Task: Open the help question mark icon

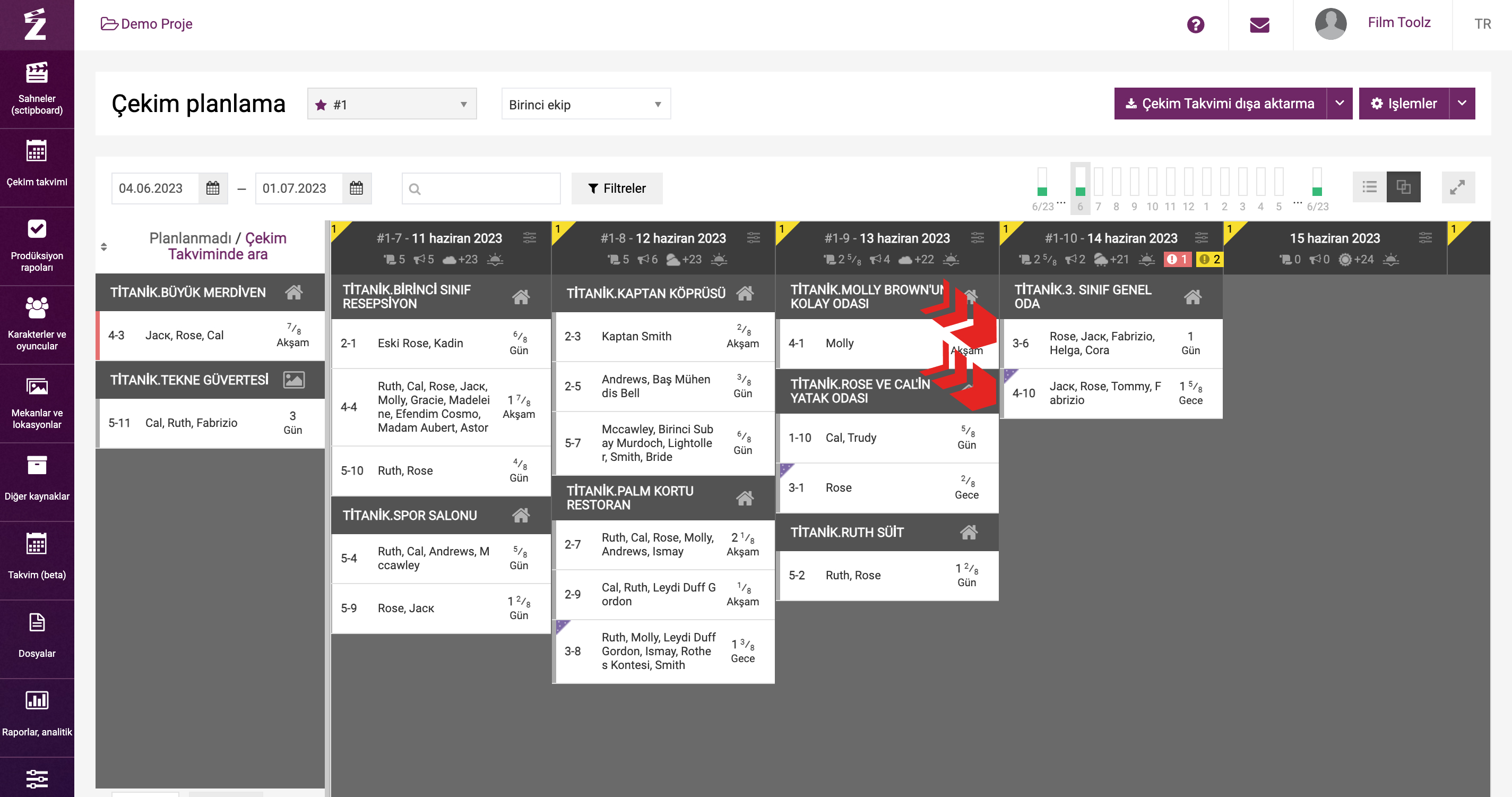Action: click(1195, 24)
